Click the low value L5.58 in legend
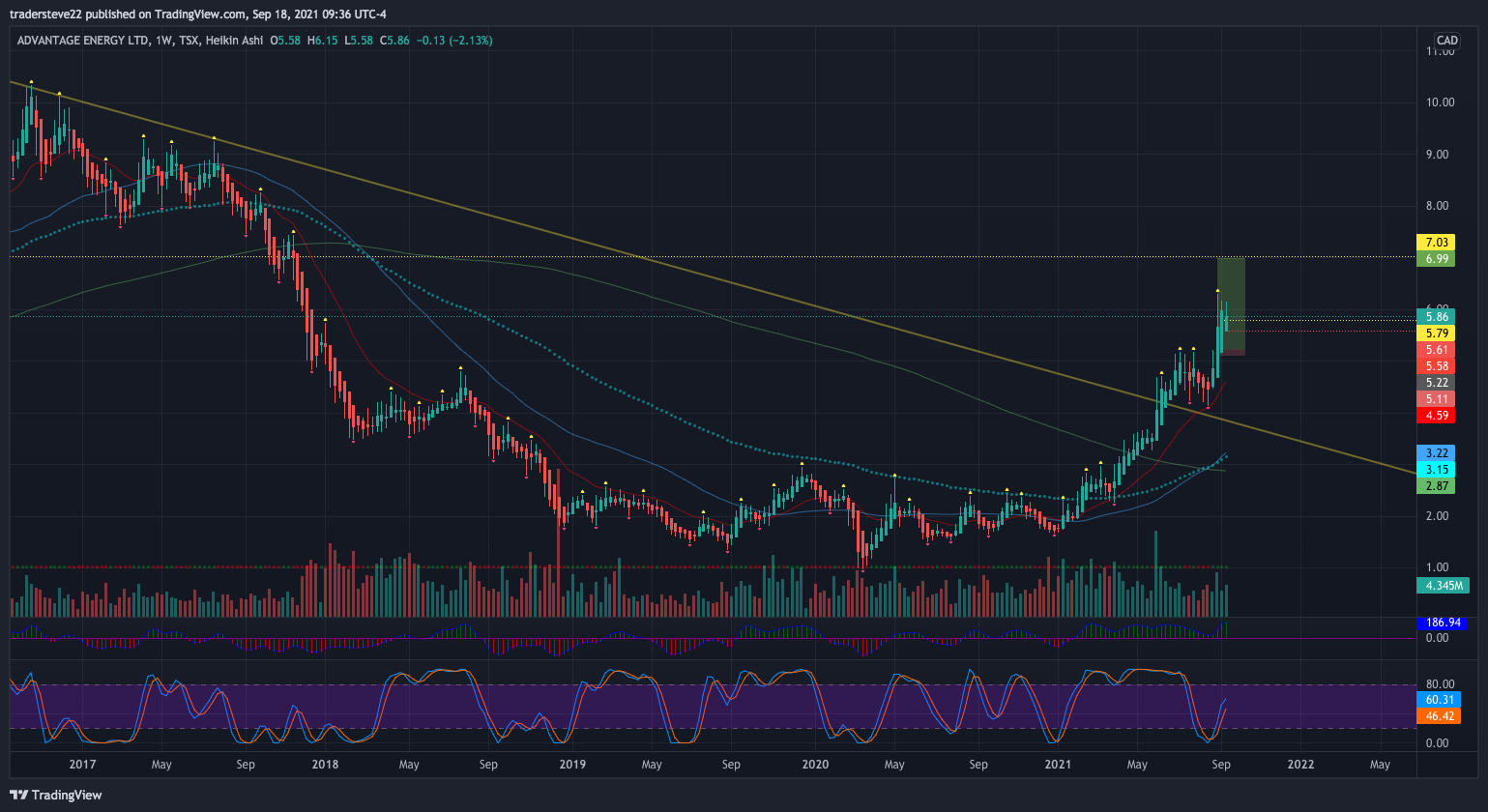Viewport: 1488px width, 812px height. point(359,41)
